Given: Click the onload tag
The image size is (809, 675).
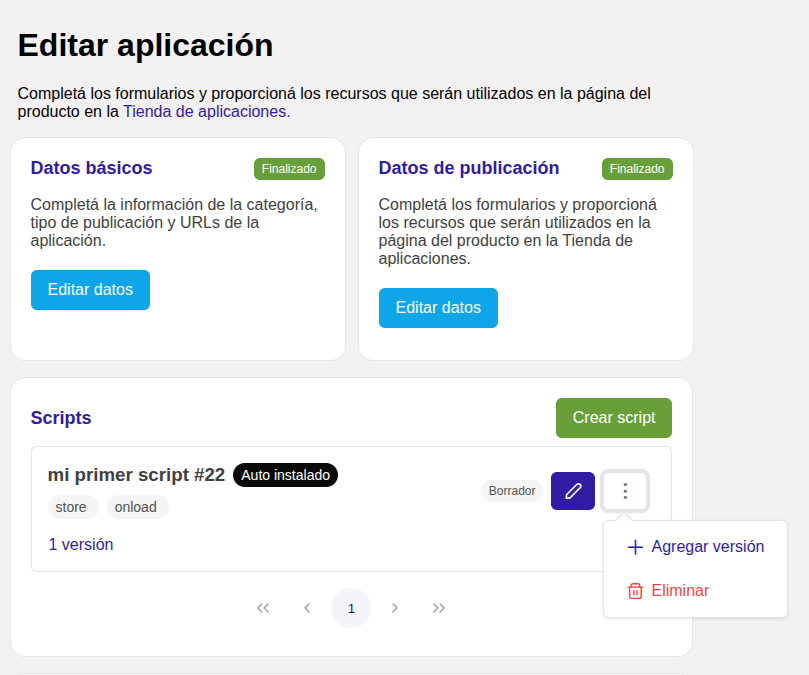Looking at the screenshot, I should [x=136, y=507].
